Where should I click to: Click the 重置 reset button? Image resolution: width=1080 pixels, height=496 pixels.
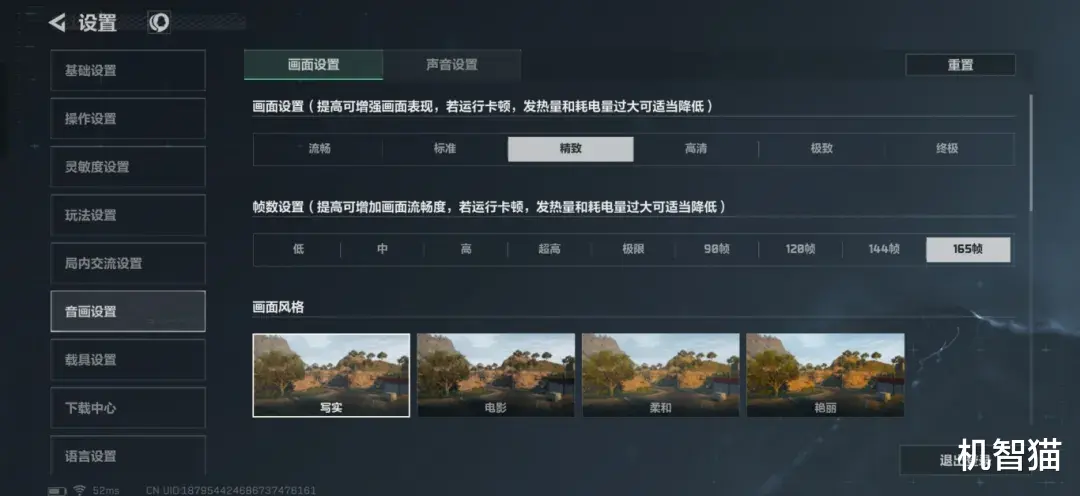pos(960,65)
